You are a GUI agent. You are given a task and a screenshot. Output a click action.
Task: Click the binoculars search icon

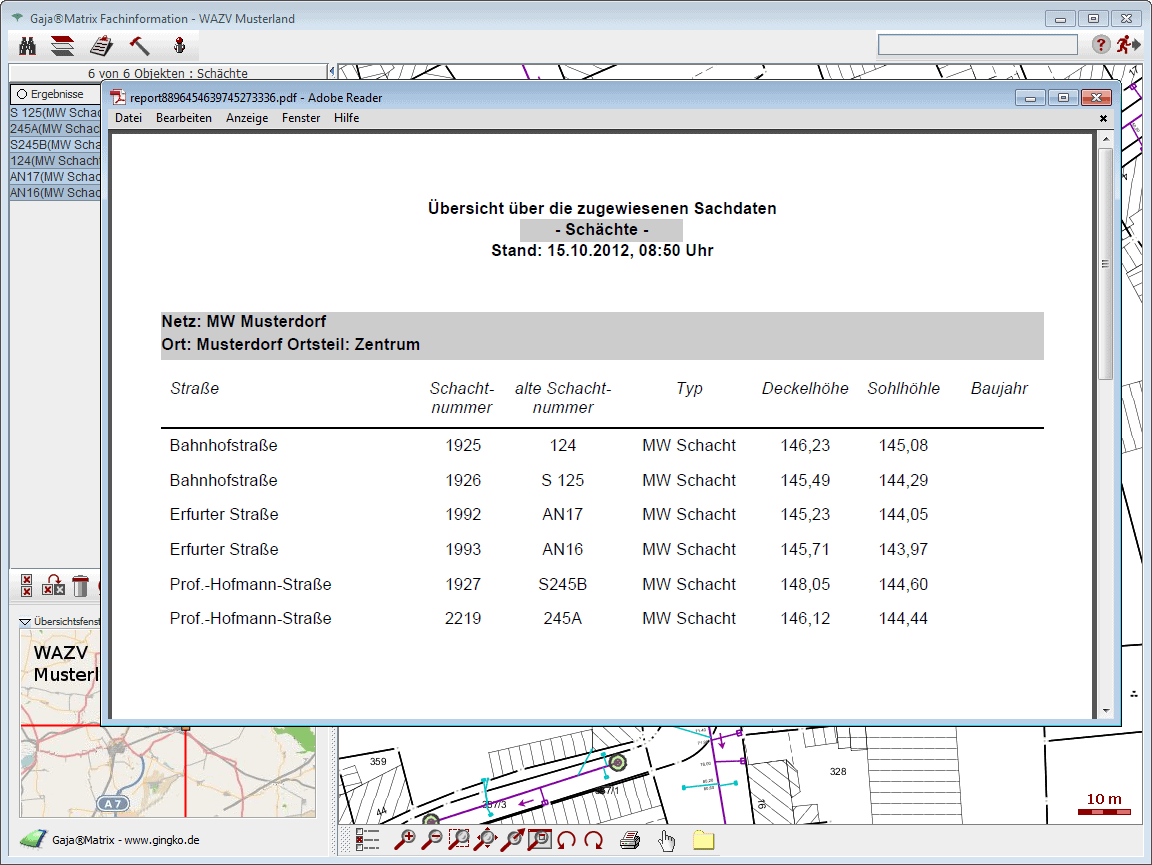point(27,45)
